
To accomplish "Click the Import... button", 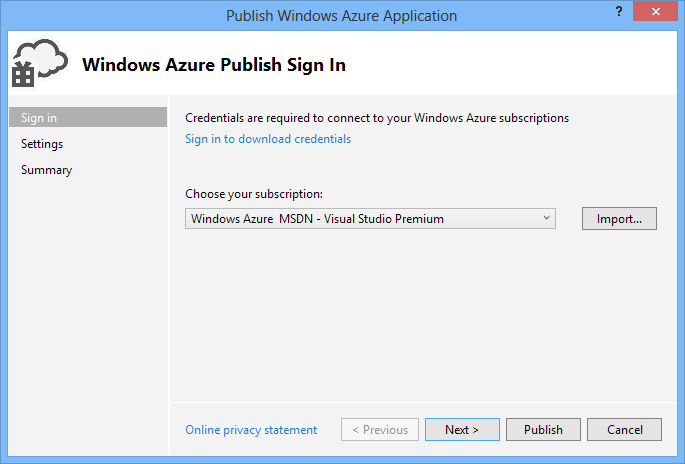I will [x=619, y=218].
